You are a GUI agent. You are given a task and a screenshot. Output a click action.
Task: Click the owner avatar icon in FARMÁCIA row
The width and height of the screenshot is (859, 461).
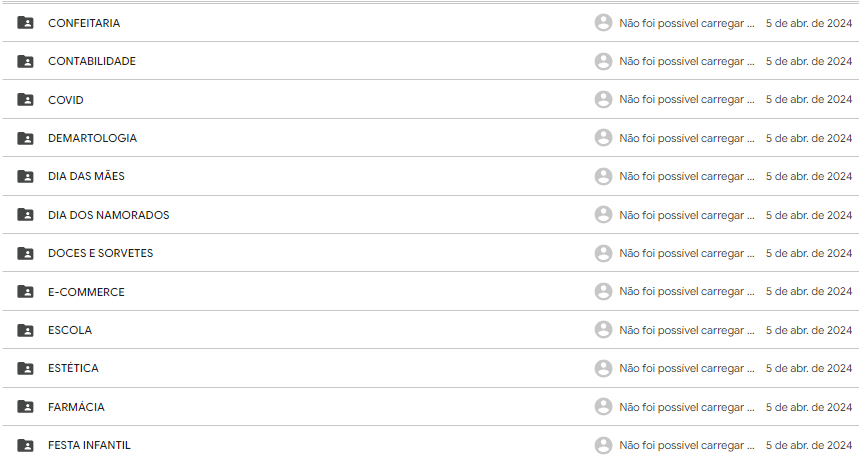click(x=603, y=407)
